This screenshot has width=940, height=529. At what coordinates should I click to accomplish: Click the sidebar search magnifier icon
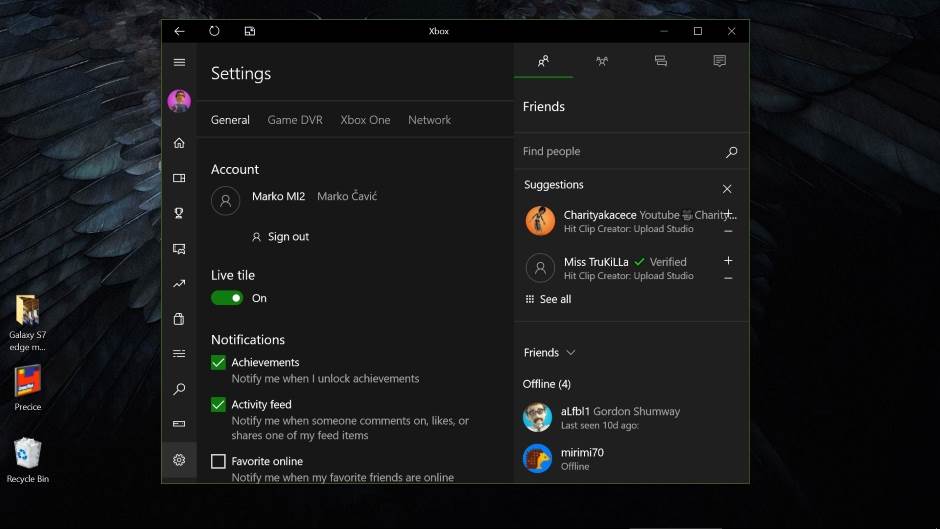pos(179,389)
